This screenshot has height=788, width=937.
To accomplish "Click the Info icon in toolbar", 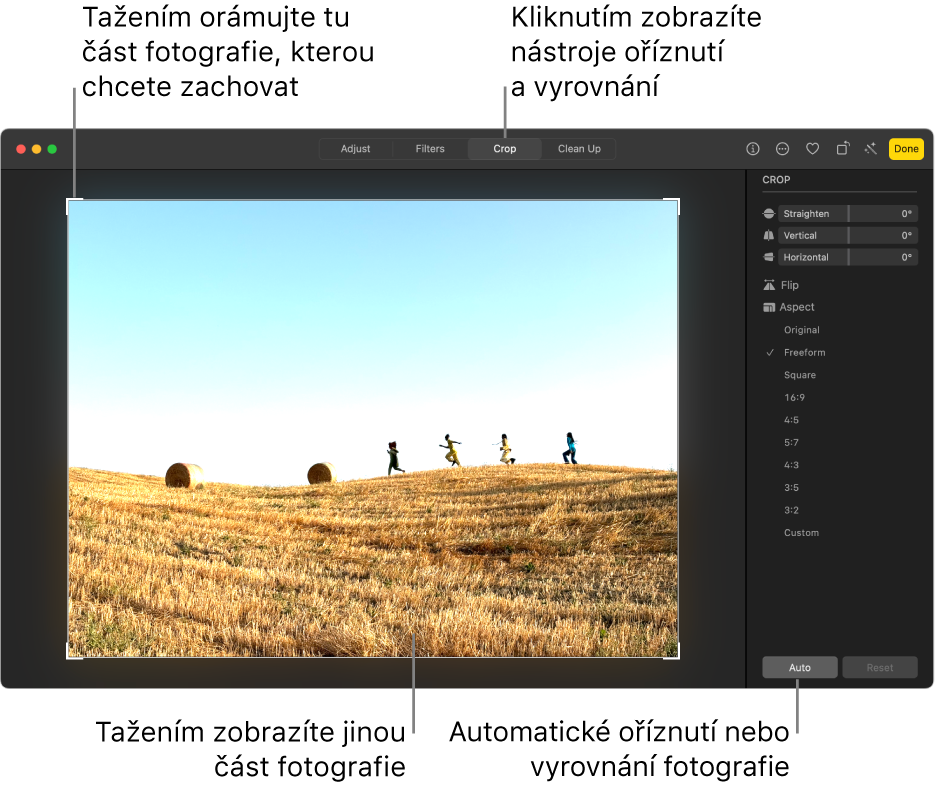I will (753, 149).
